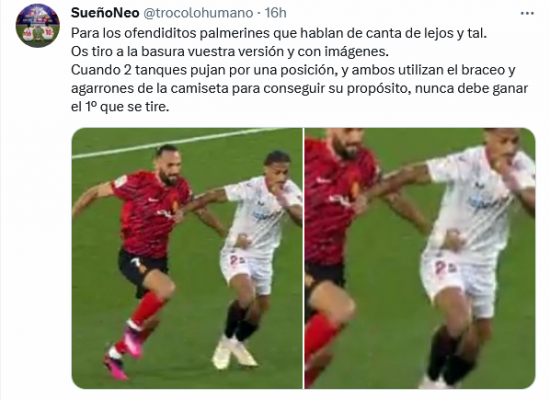Viewport: 550px width, 400px height.
Task: Click the bearded red-shirt player's face in left photo
Action: pyautogui.click(x=169, y=167)
